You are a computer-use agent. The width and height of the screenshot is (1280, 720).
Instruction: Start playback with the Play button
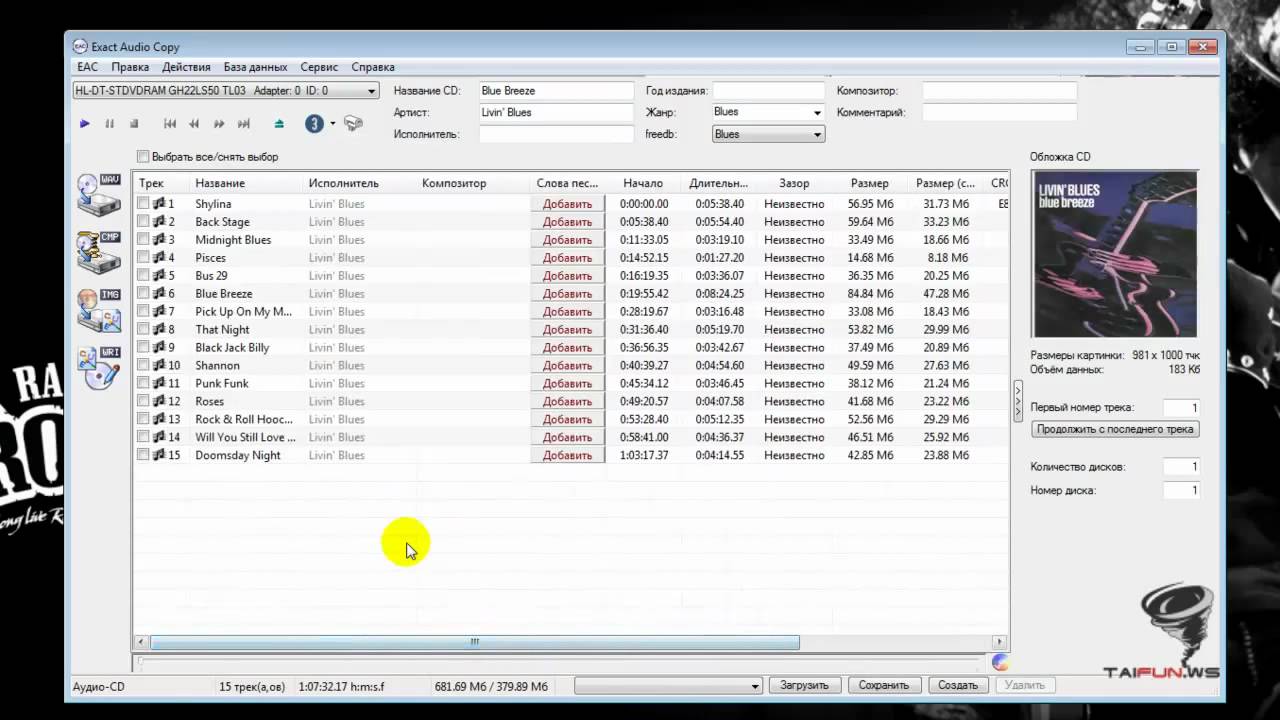[84, 124]
